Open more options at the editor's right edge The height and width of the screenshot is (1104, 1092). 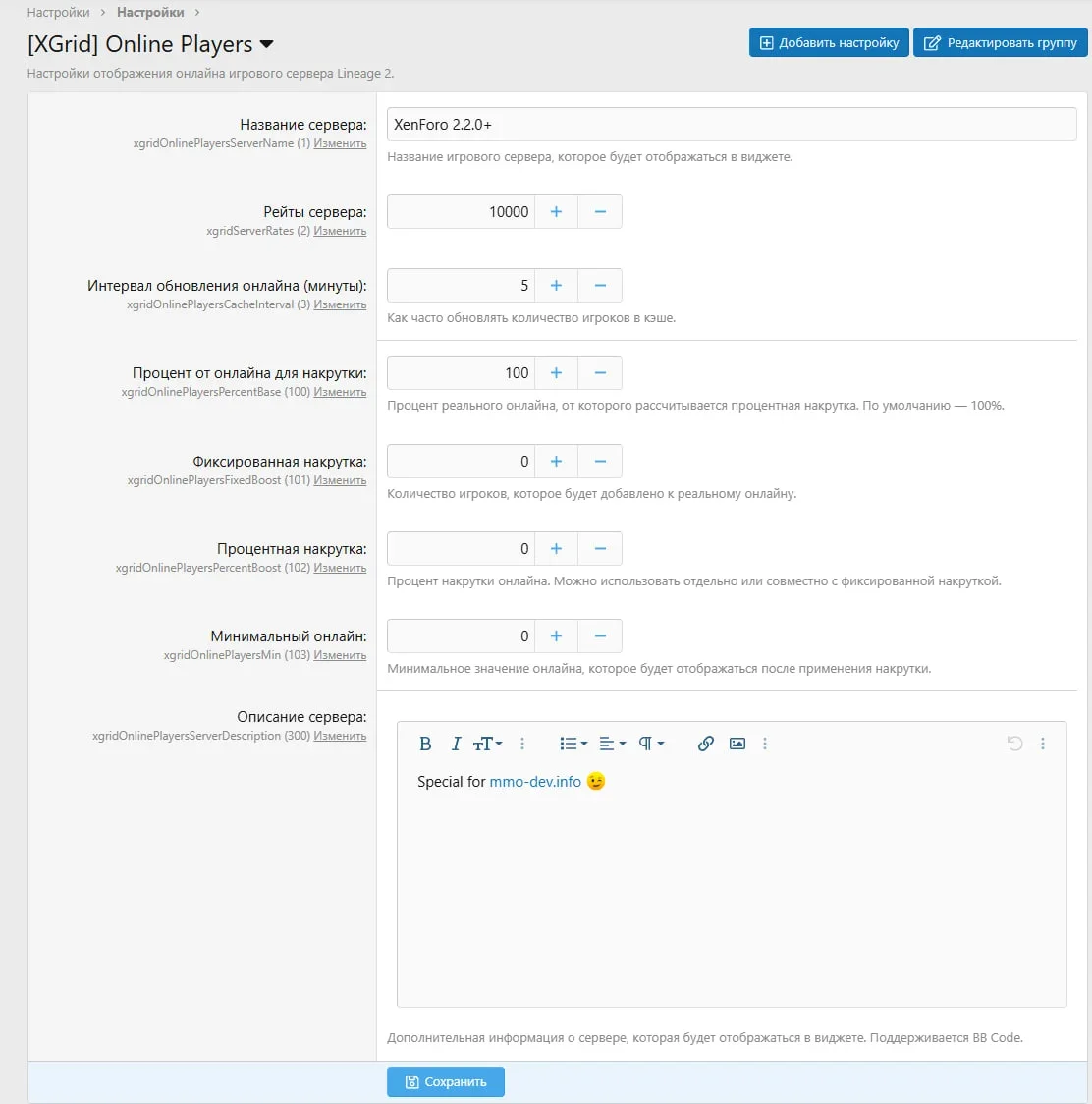point(1043,744)
